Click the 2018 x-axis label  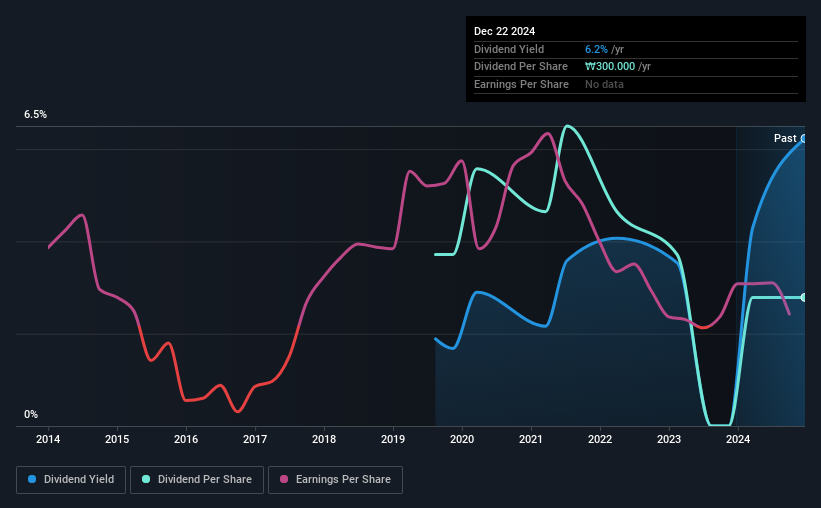pyautogui.click(x=324, y=439)
